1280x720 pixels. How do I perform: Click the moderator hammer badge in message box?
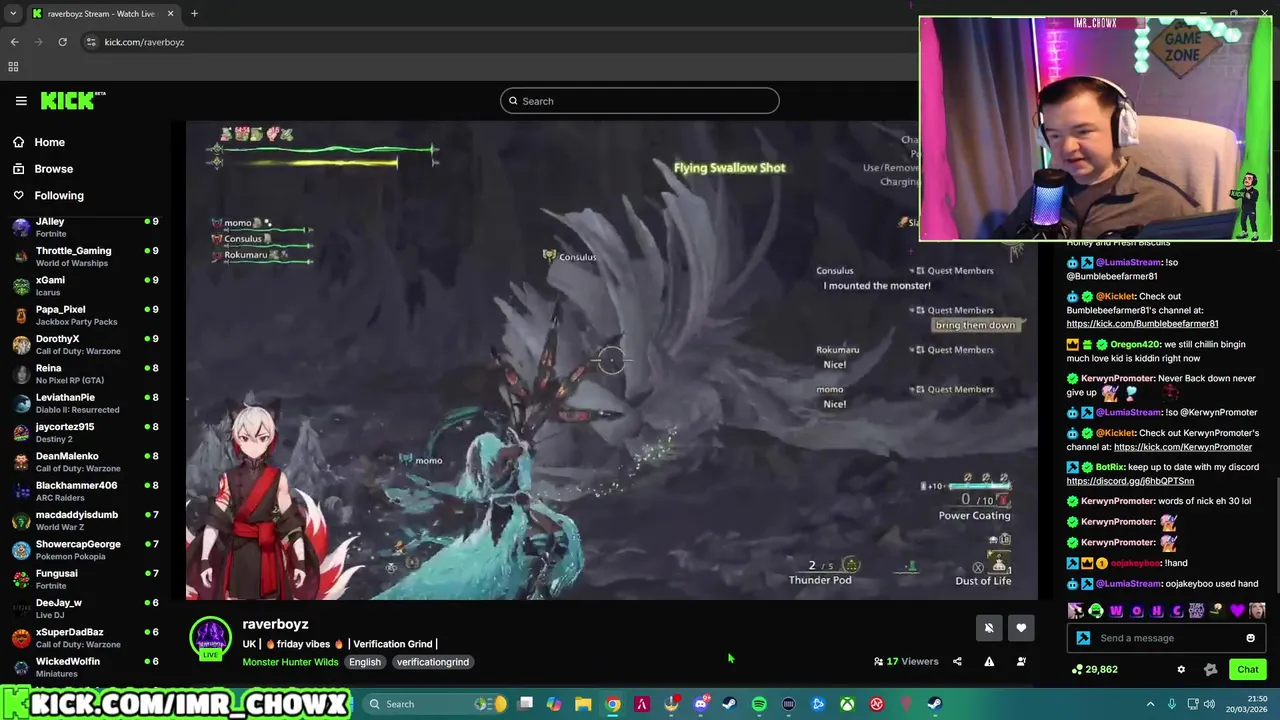pos(1083,638)
